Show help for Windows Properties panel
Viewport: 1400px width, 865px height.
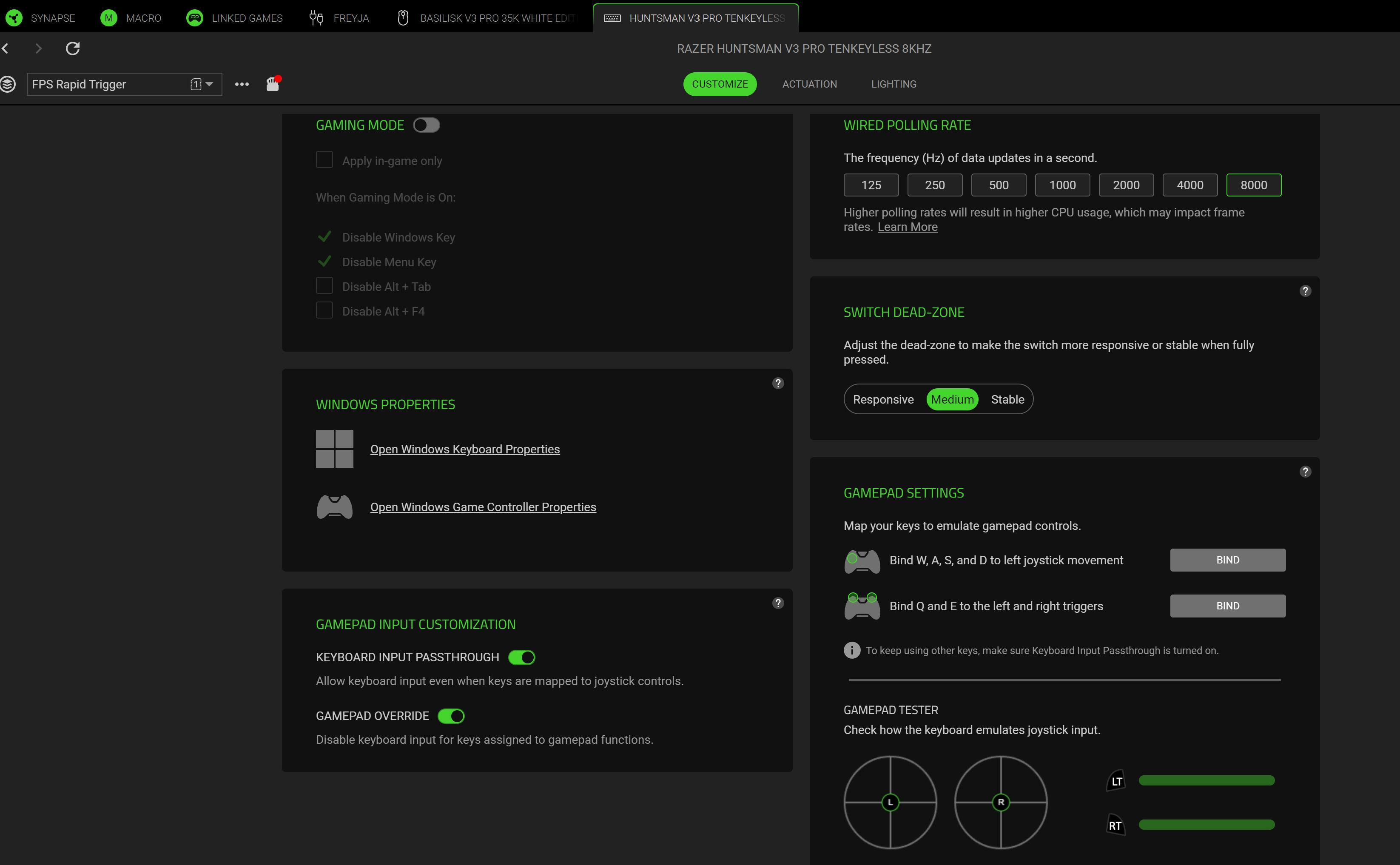point(777,383)
